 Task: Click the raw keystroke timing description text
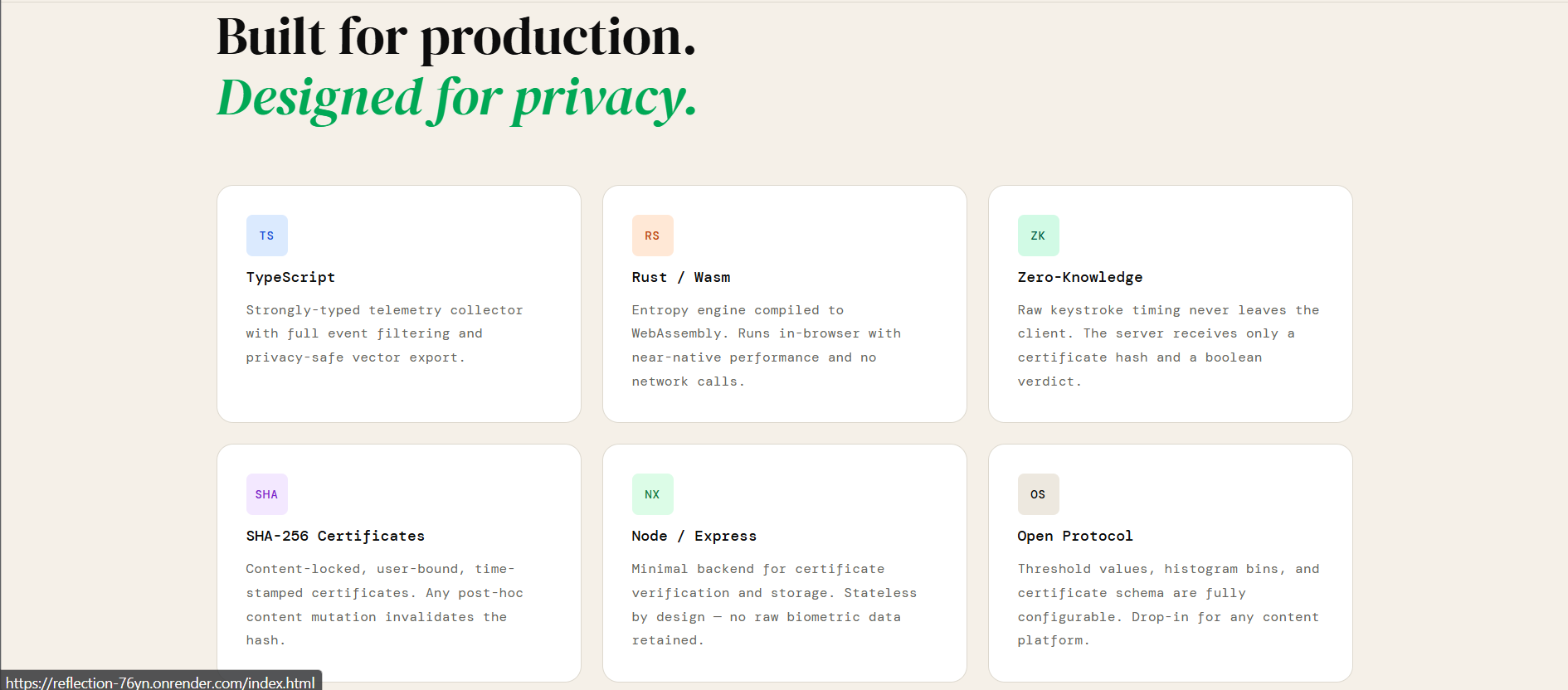coord(1168,346)
